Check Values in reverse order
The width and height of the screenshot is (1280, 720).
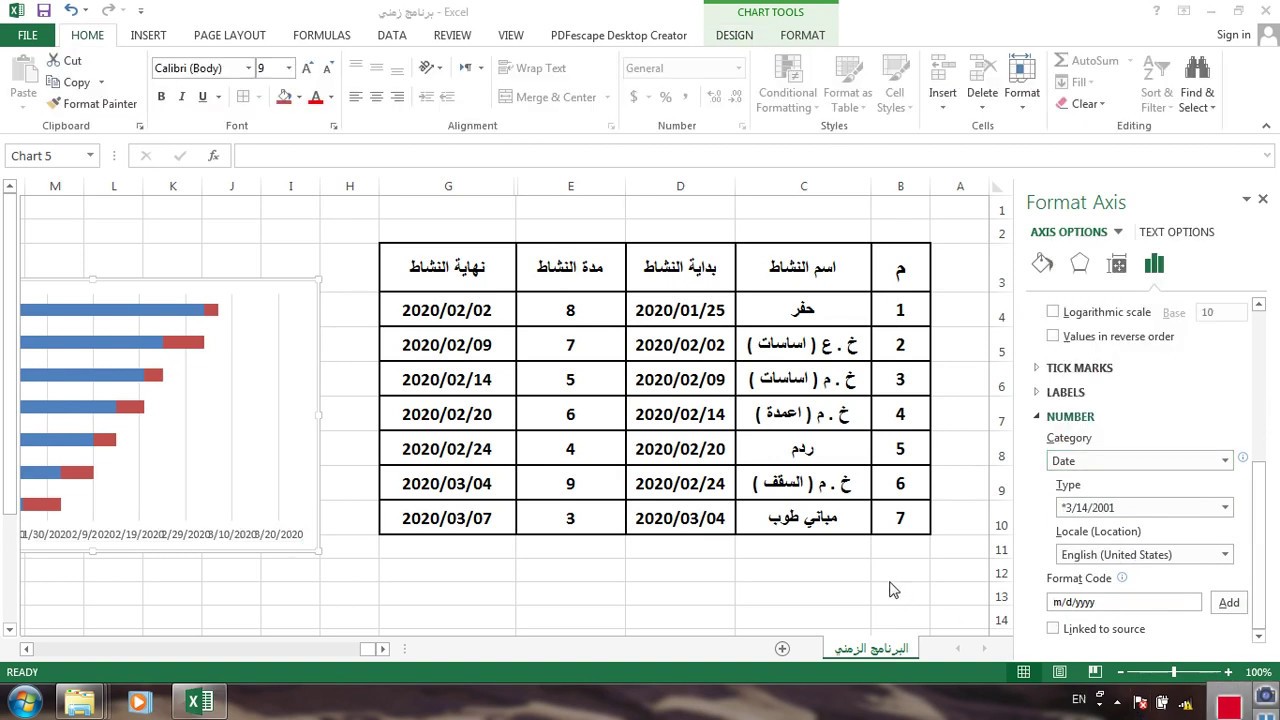[1052, 336]
